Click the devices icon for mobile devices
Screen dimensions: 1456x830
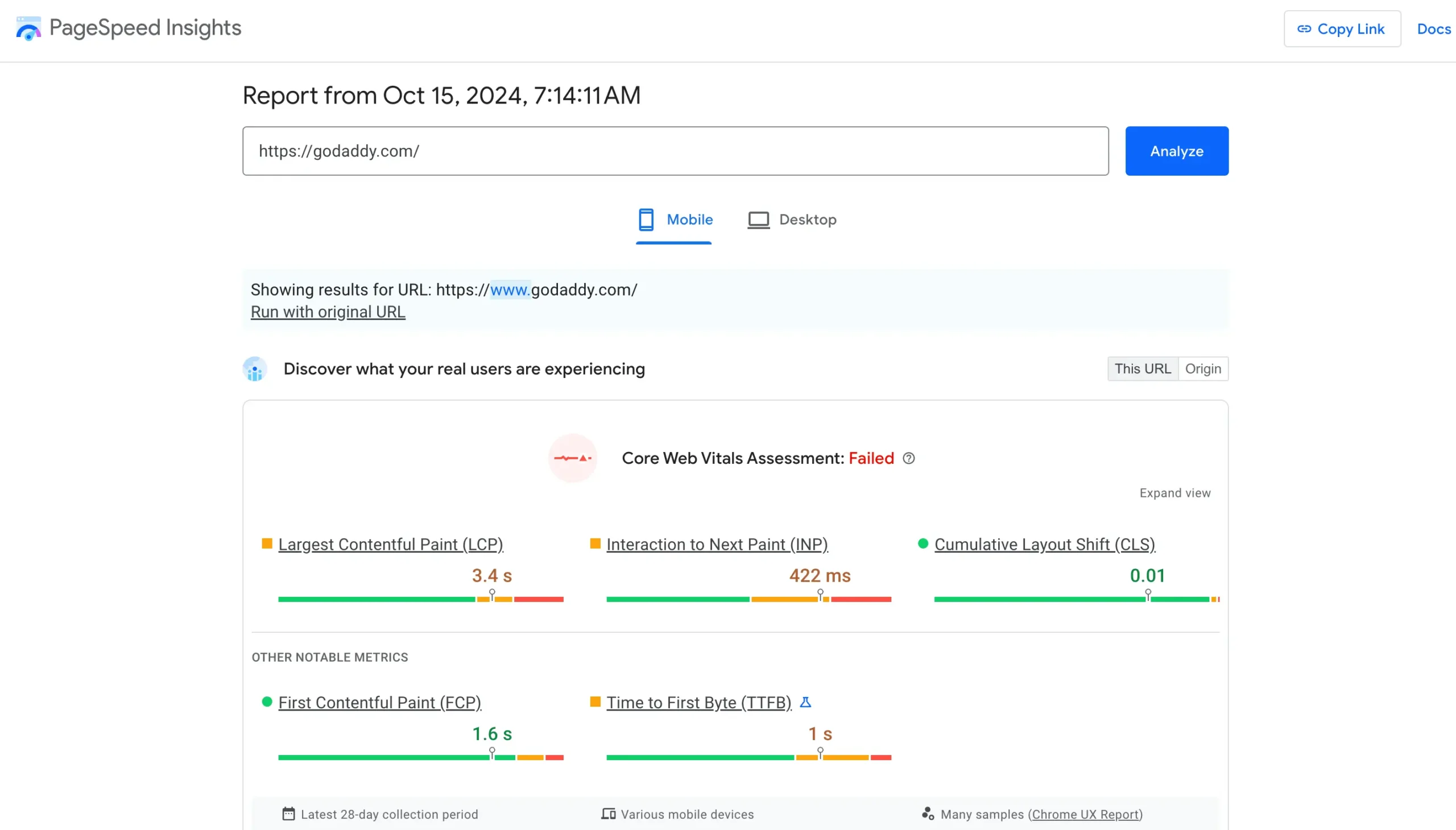[608, 814]
